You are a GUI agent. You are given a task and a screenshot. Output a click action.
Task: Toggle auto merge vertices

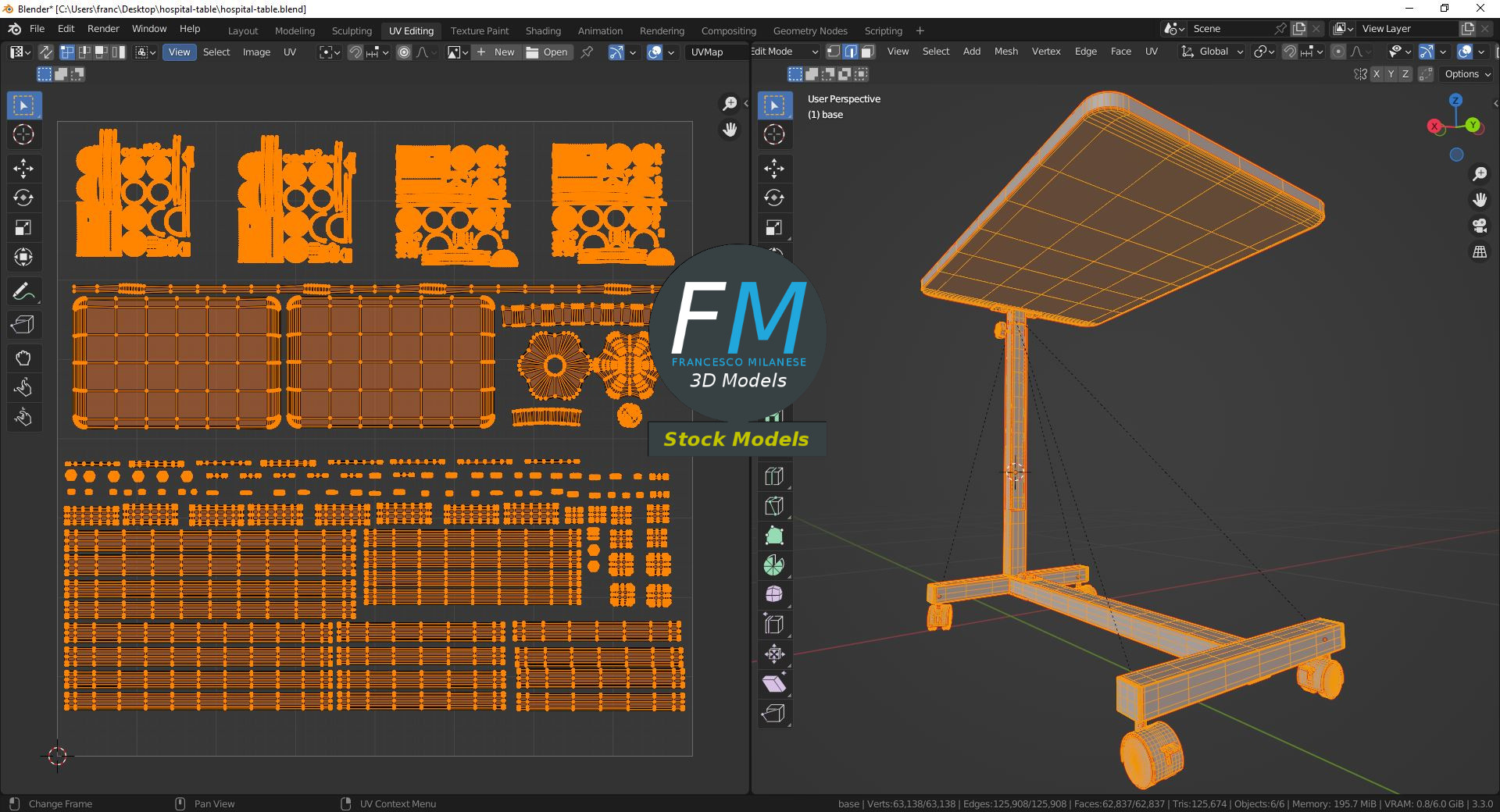(x=1426, y=74)
